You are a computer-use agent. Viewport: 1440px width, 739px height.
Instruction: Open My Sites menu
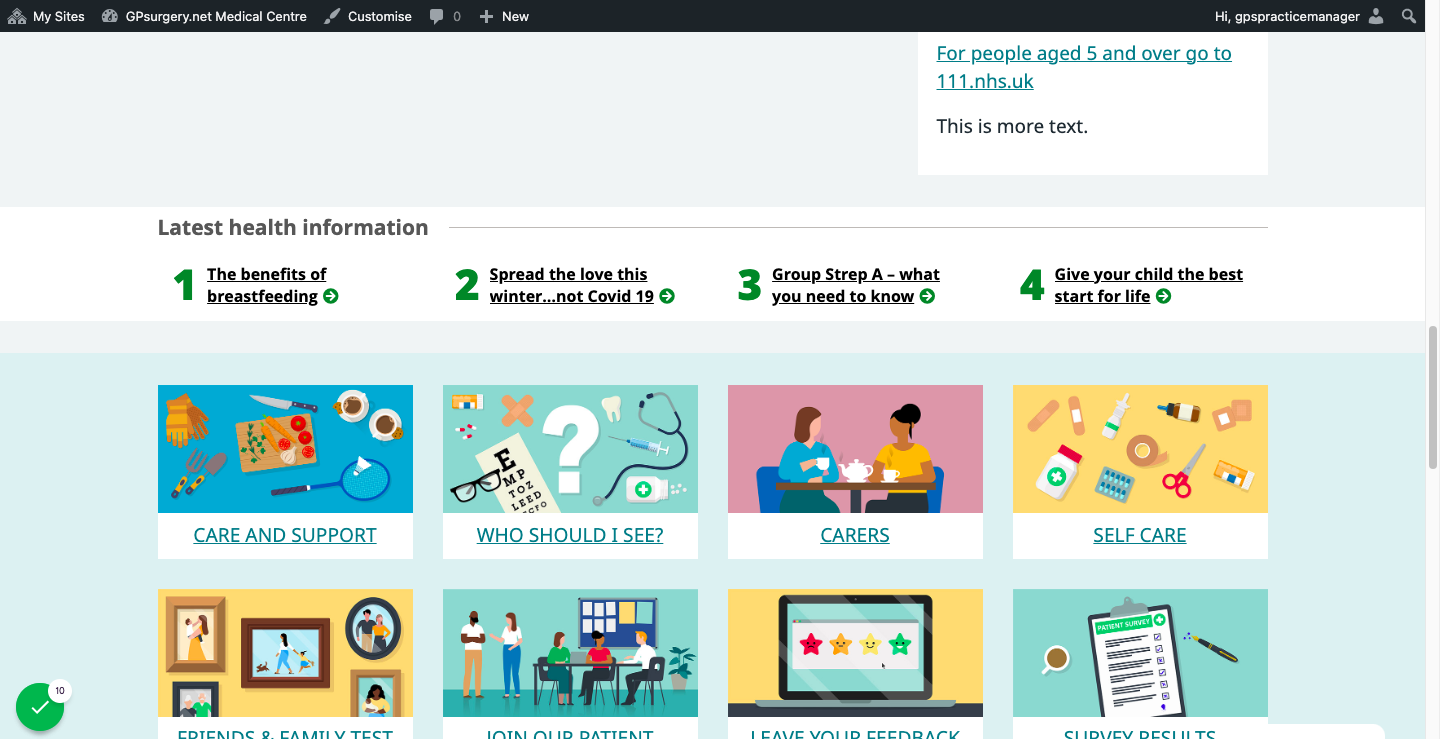[x=46, y=16]
